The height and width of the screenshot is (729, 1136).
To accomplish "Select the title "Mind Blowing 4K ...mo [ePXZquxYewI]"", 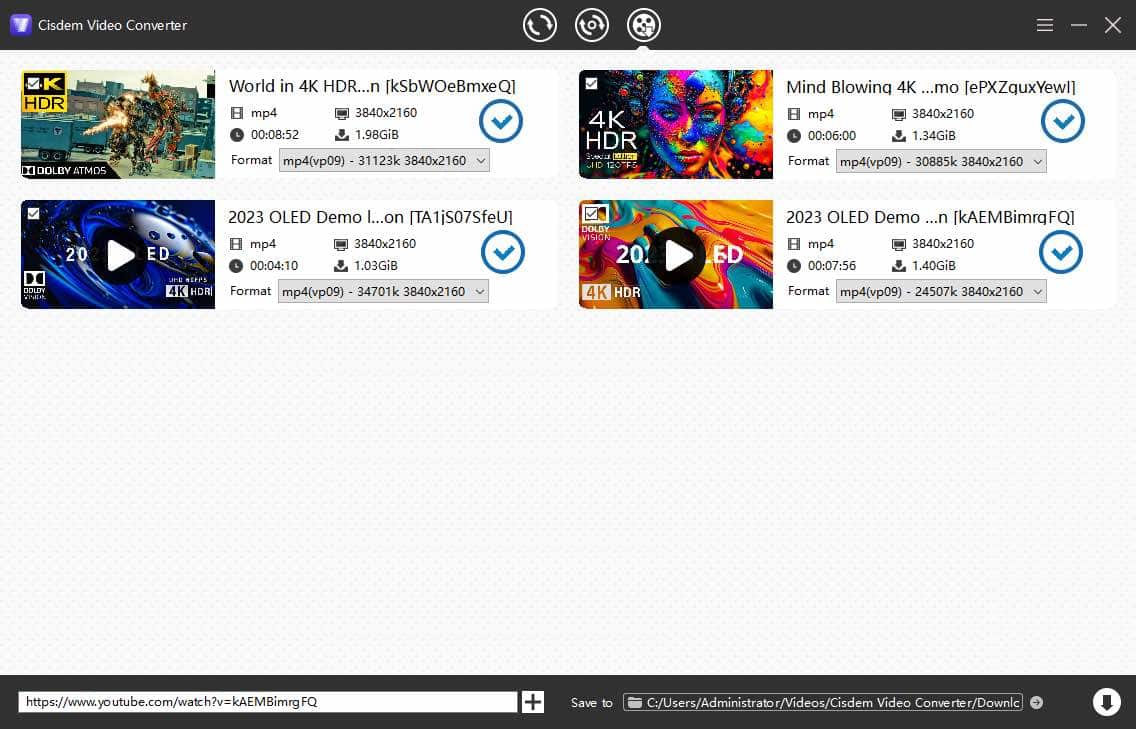I will coord(931,87).
